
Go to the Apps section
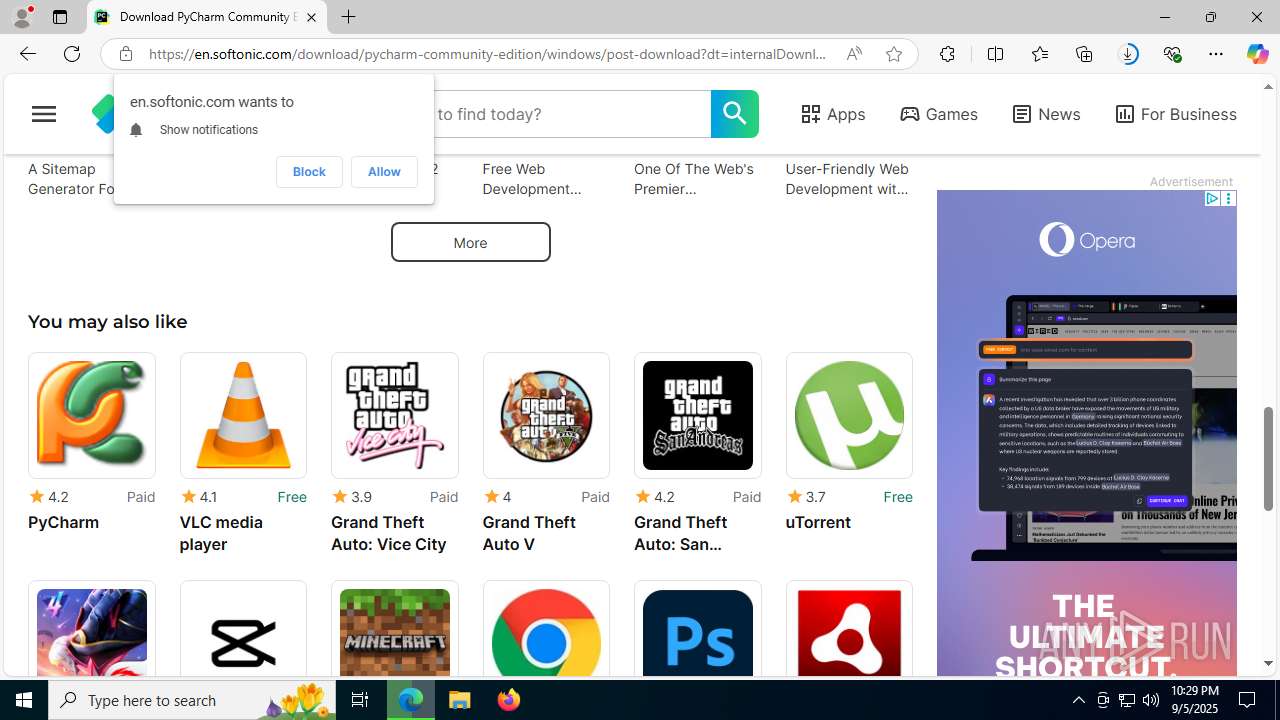click(833, 114)
